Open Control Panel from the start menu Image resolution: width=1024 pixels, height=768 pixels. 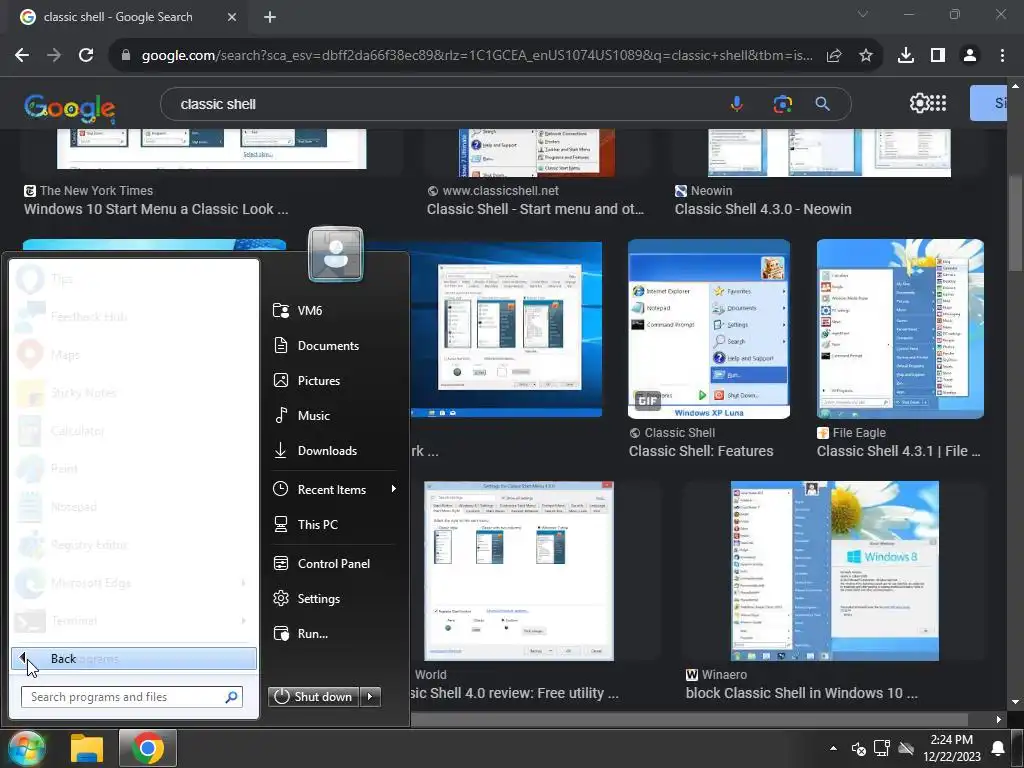coord(333,564)
